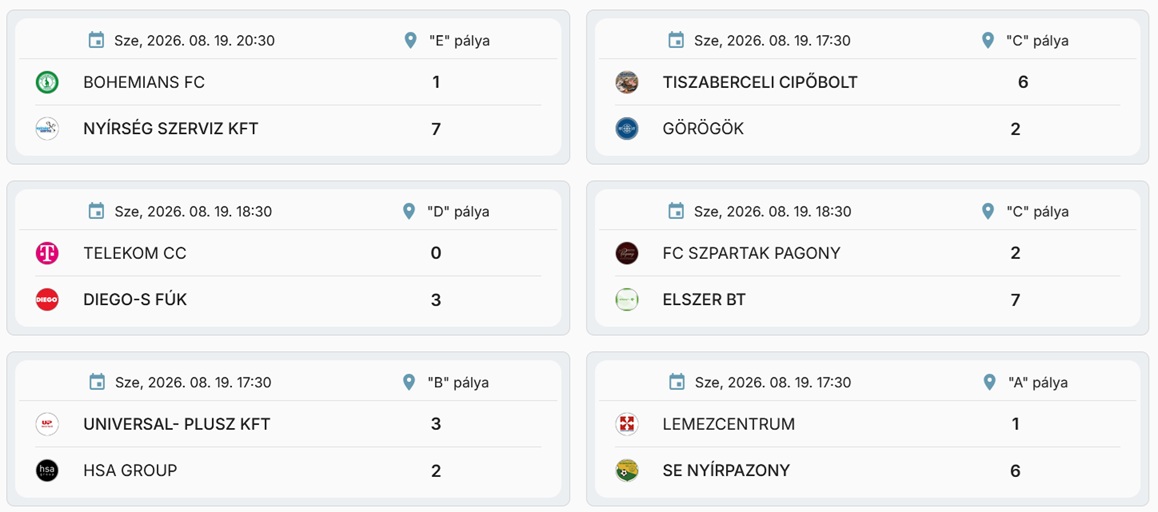This screenshot has width=1158, height=512.
Task: Click the FC Szpartak Pagony logo
Action: [626, 253]
